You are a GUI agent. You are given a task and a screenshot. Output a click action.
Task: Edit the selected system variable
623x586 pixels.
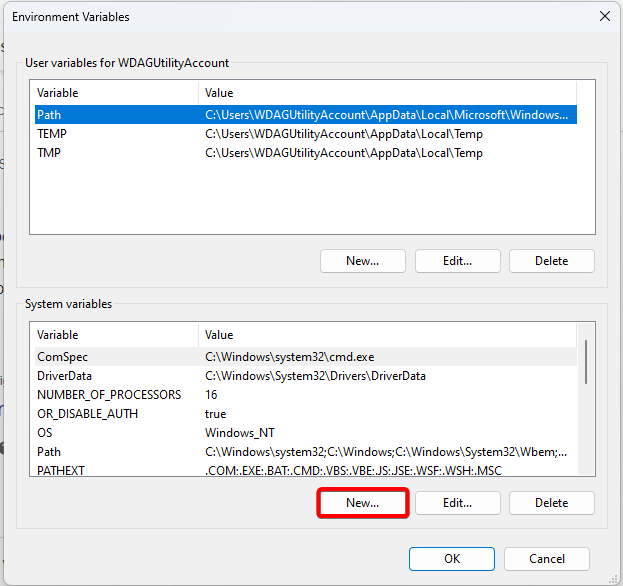pos(458,503)
